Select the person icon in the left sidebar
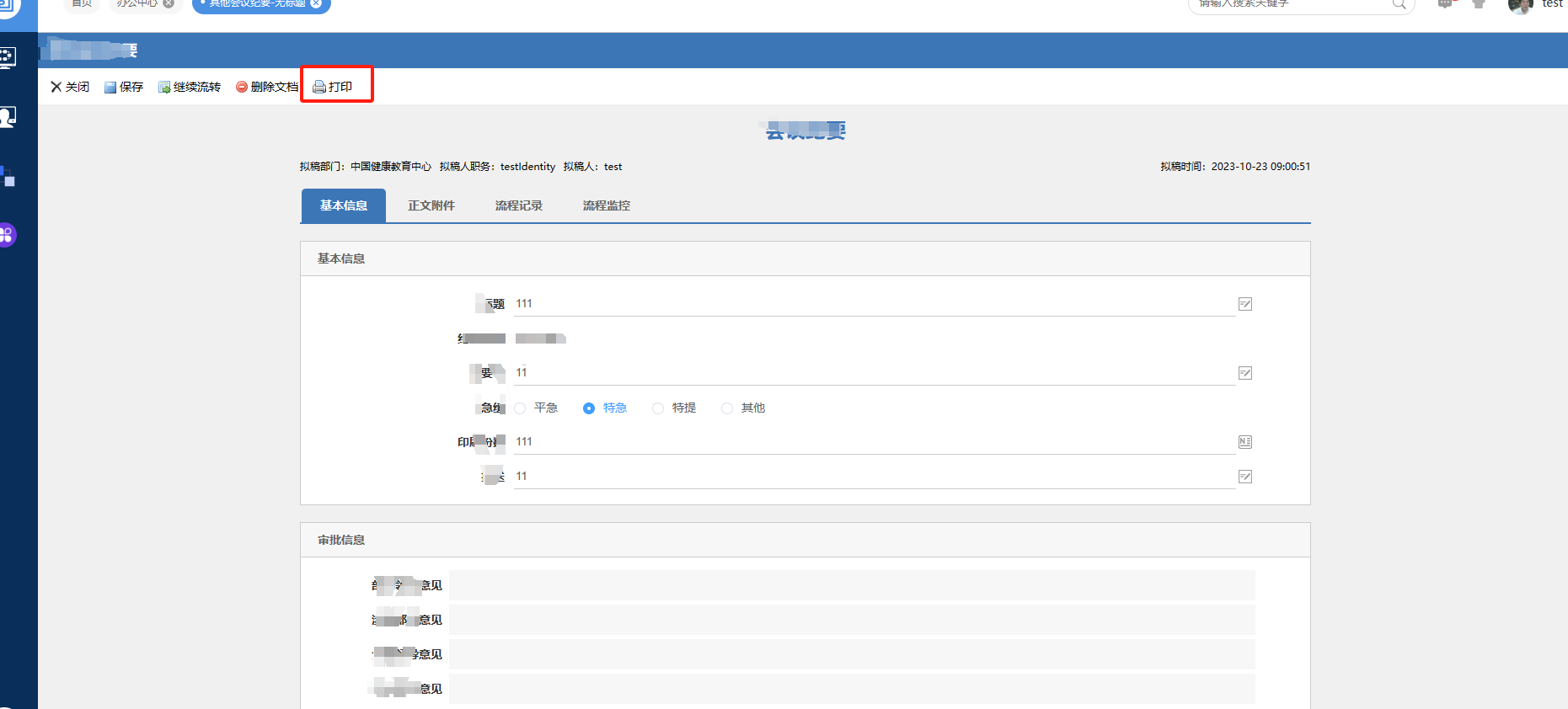This screenshot has height=709, width=1568. point(8,116)
